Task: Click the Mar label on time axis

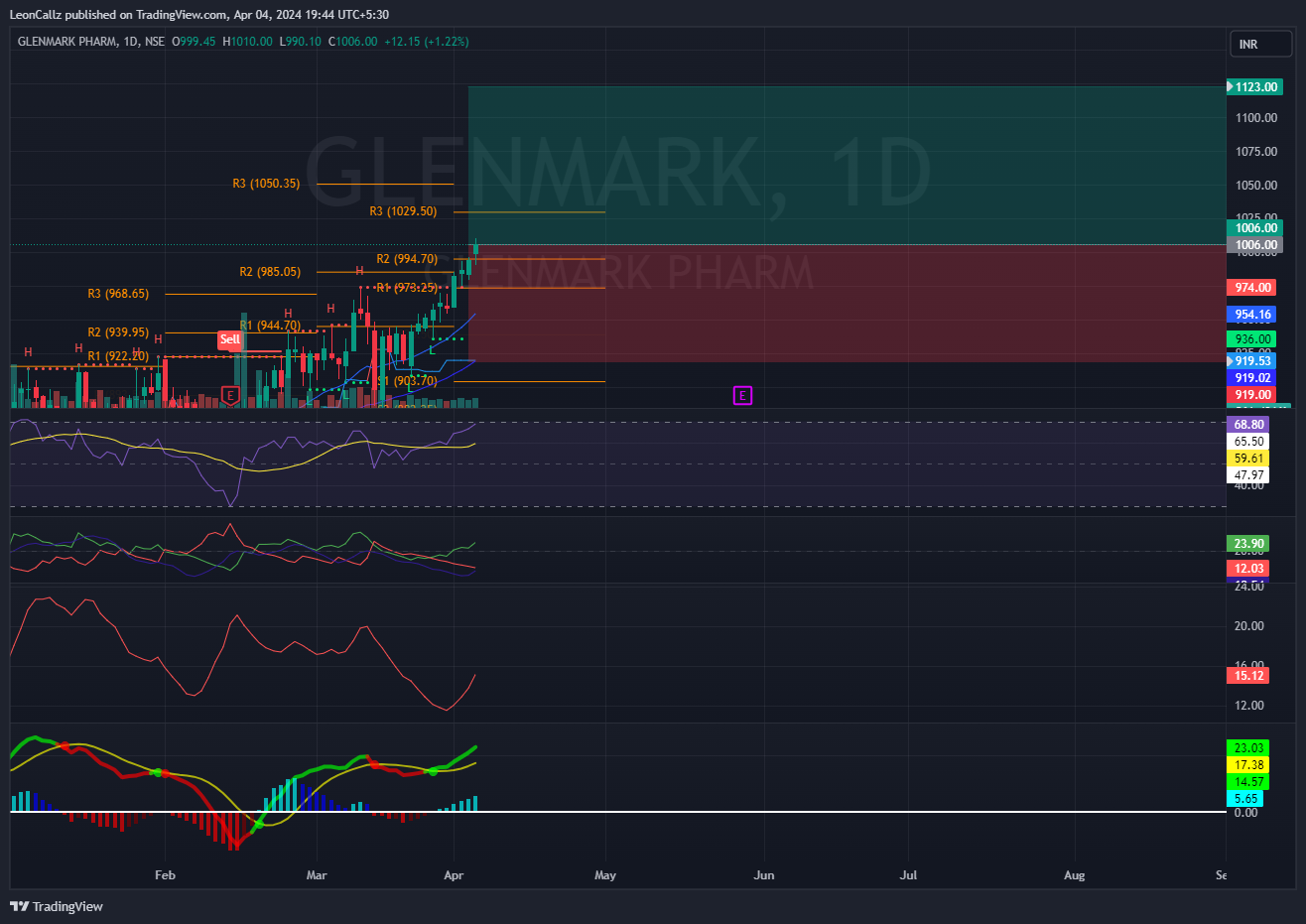Action: click(x=317, y=875)
